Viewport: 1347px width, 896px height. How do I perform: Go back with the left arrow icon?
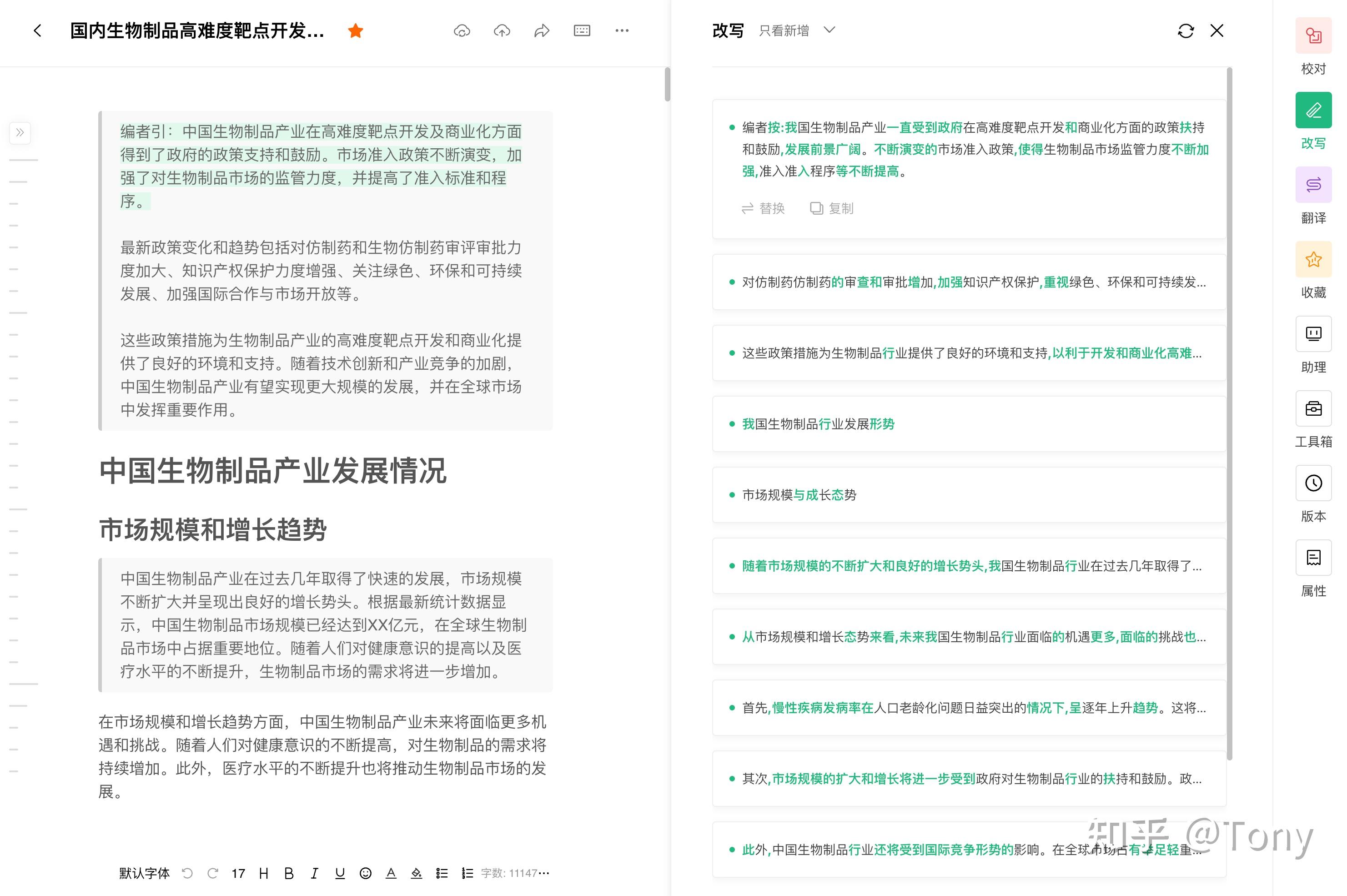(38, 31)
